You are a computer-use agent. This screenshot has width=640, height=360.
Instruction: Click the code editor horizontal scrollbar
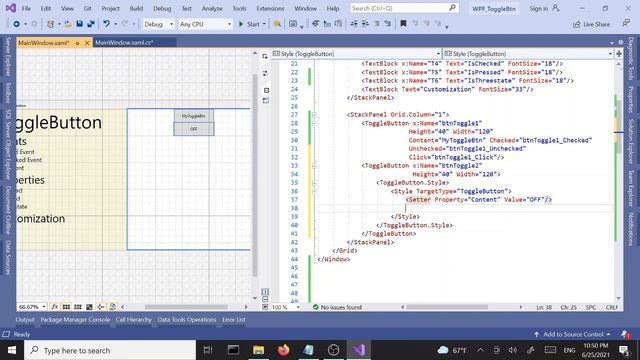pyautogui.click(x=447, y=307)
